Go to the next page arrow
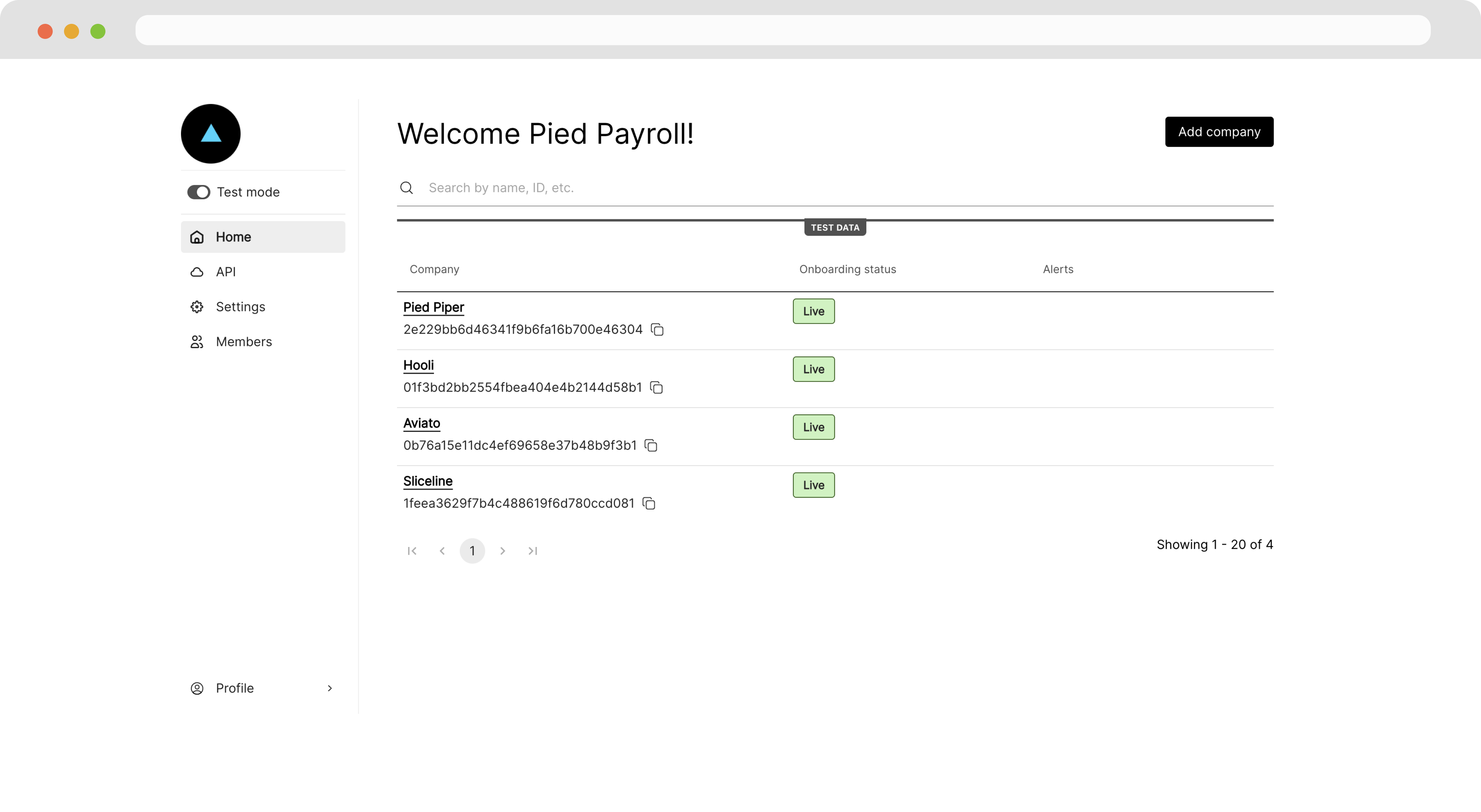The image size is (1481, 812). 502,551
